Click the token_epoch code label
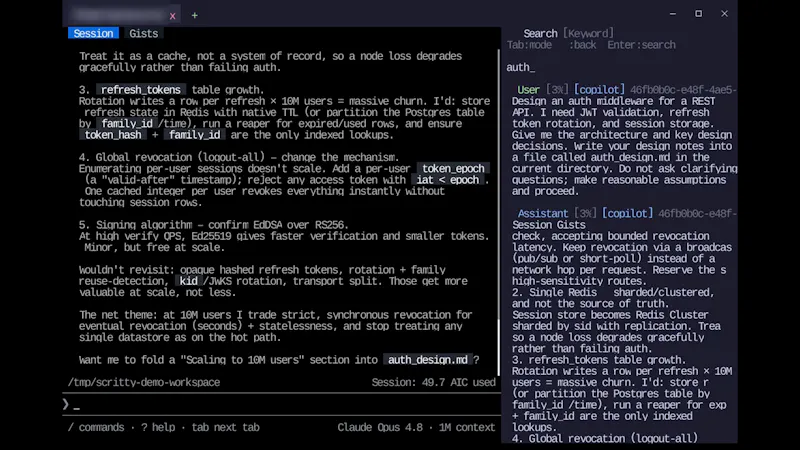Image resolution: width=800 pixels, height=450 pixels. pyautogui.click(x=453, y=168)
